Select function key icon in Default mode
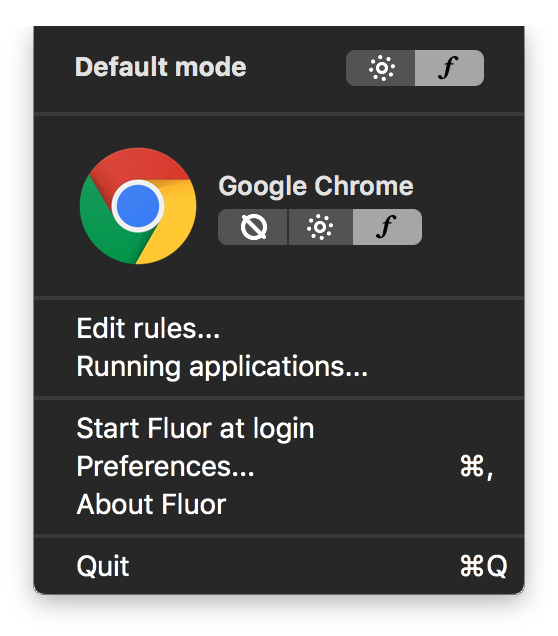Screen dimensions: 558x636 (449, 67)
